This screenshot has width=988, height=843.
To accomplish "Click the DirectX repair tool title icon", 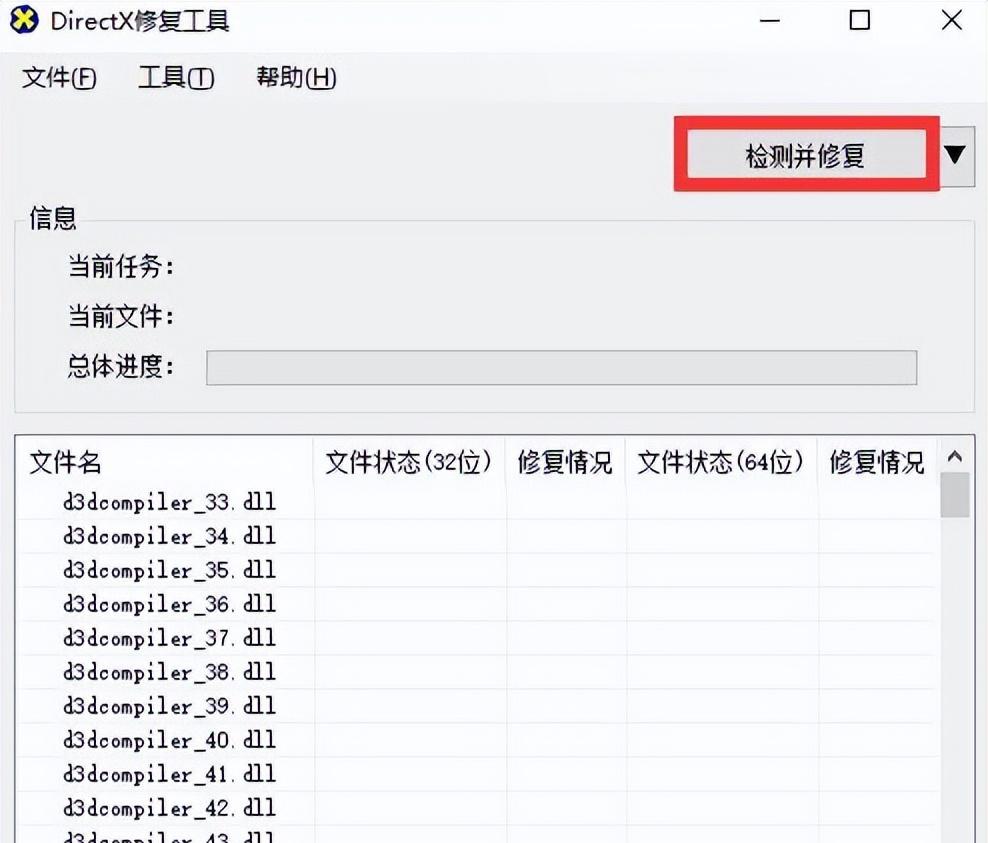I will pos(24,20).
